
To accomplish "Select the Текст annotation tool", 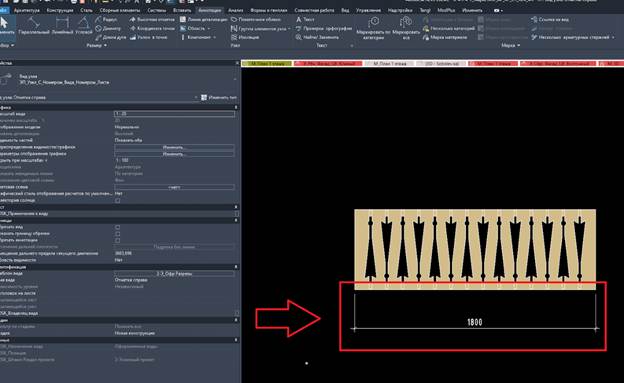I will coord(305,20).
